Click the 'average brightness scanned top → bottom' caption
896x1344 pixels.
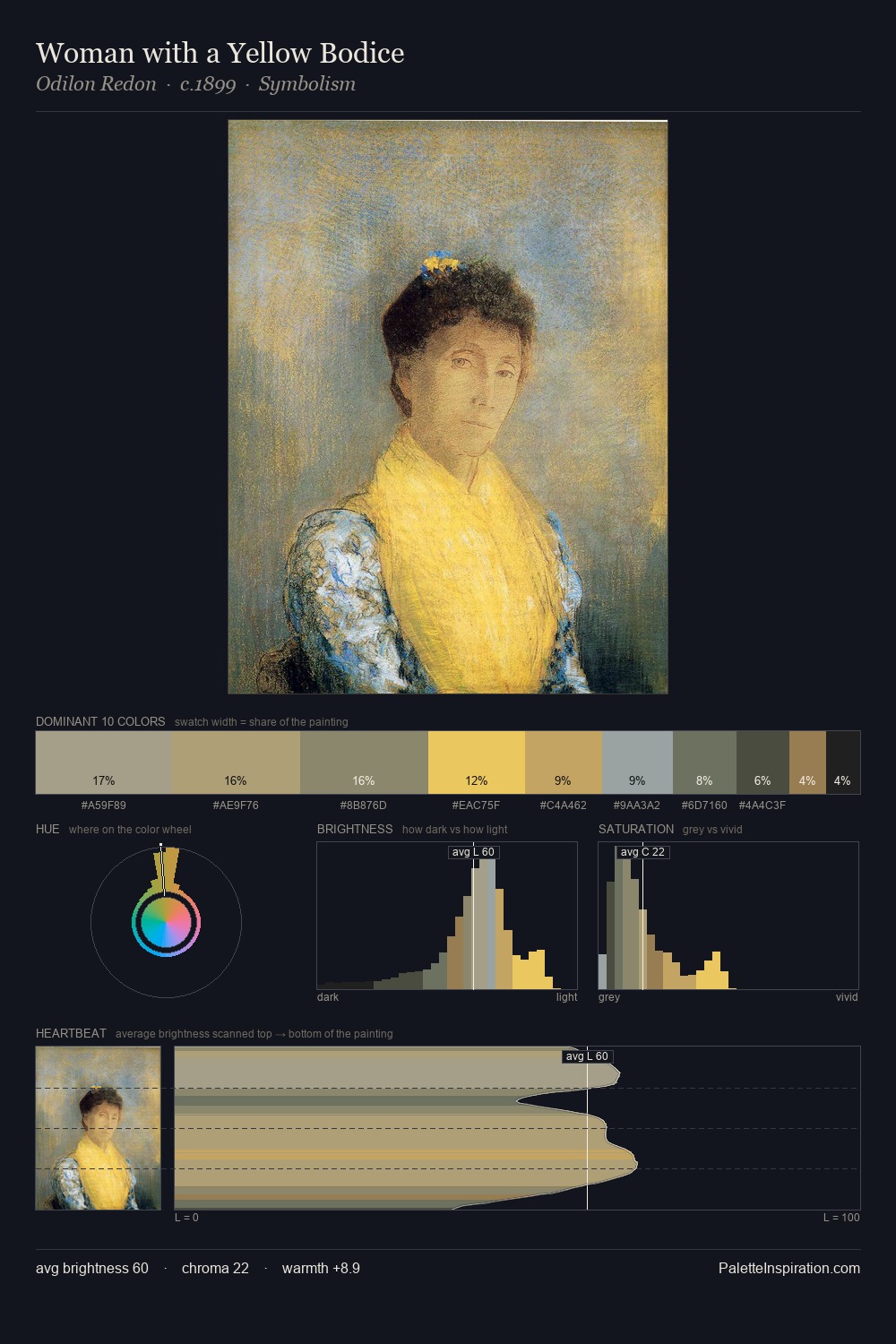[254, 1034]
